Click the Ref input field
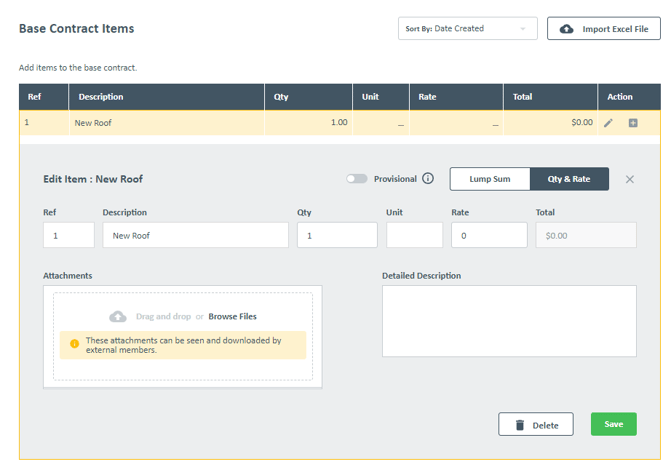Image resolution: width=671 pixels, height=467 pixels. tap(69, 235)
